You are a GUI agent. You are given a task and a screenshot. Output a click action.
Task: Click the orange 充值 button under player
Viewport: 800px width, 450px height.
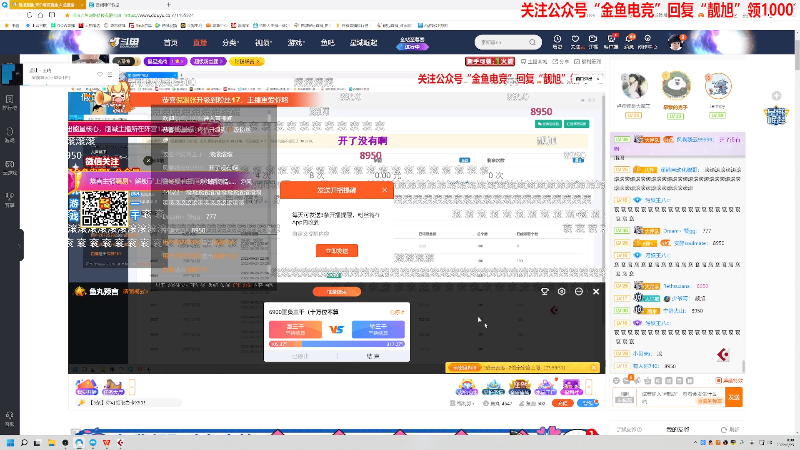pos(563,403)
